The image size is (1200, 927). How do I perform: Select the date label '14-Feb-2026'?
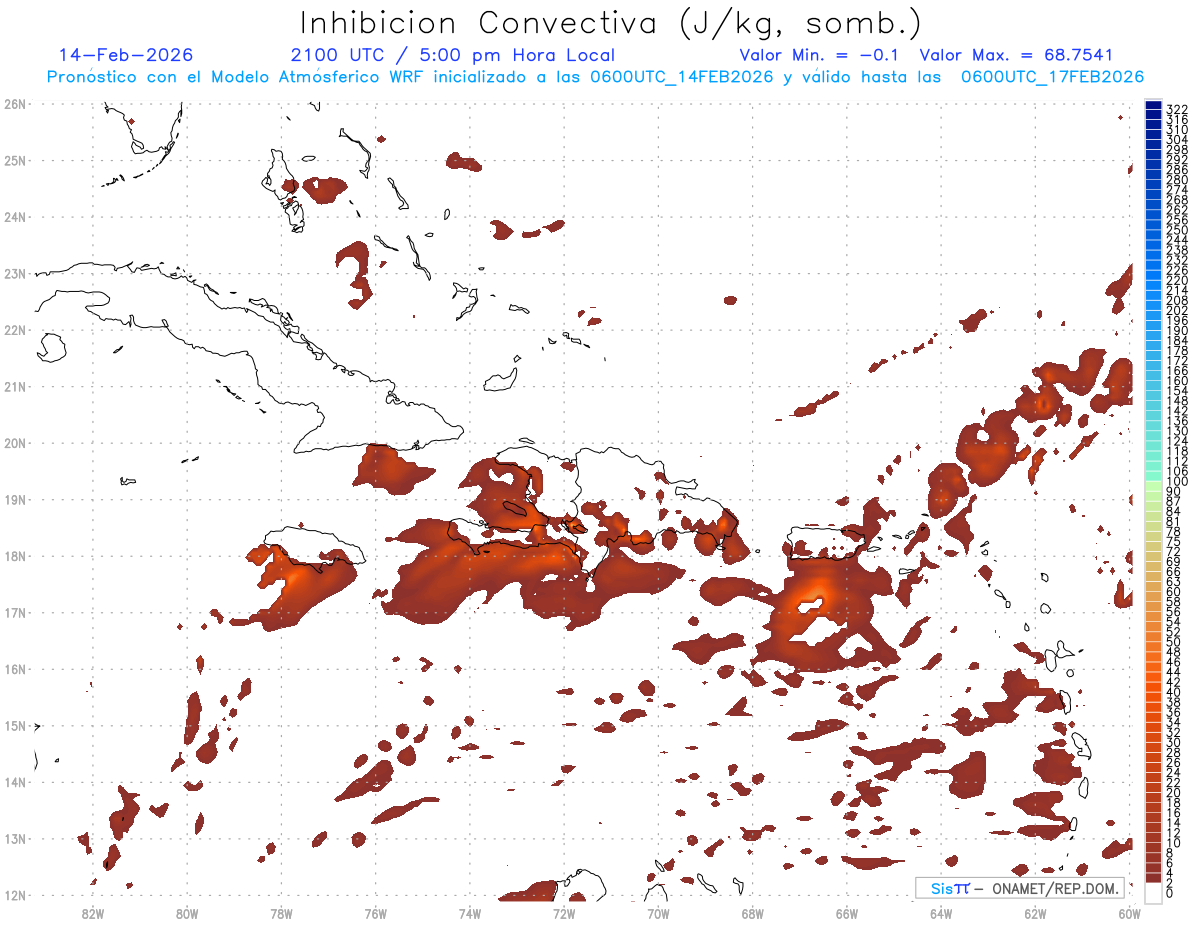tap(126, 55)
